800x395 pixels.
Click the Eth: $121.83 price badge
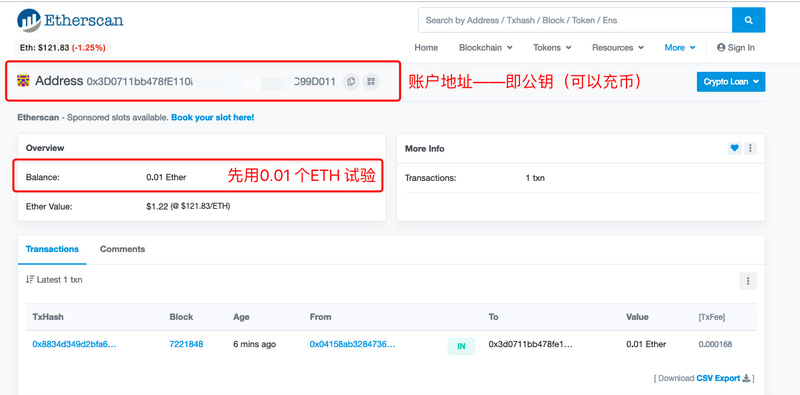[63, 47]
